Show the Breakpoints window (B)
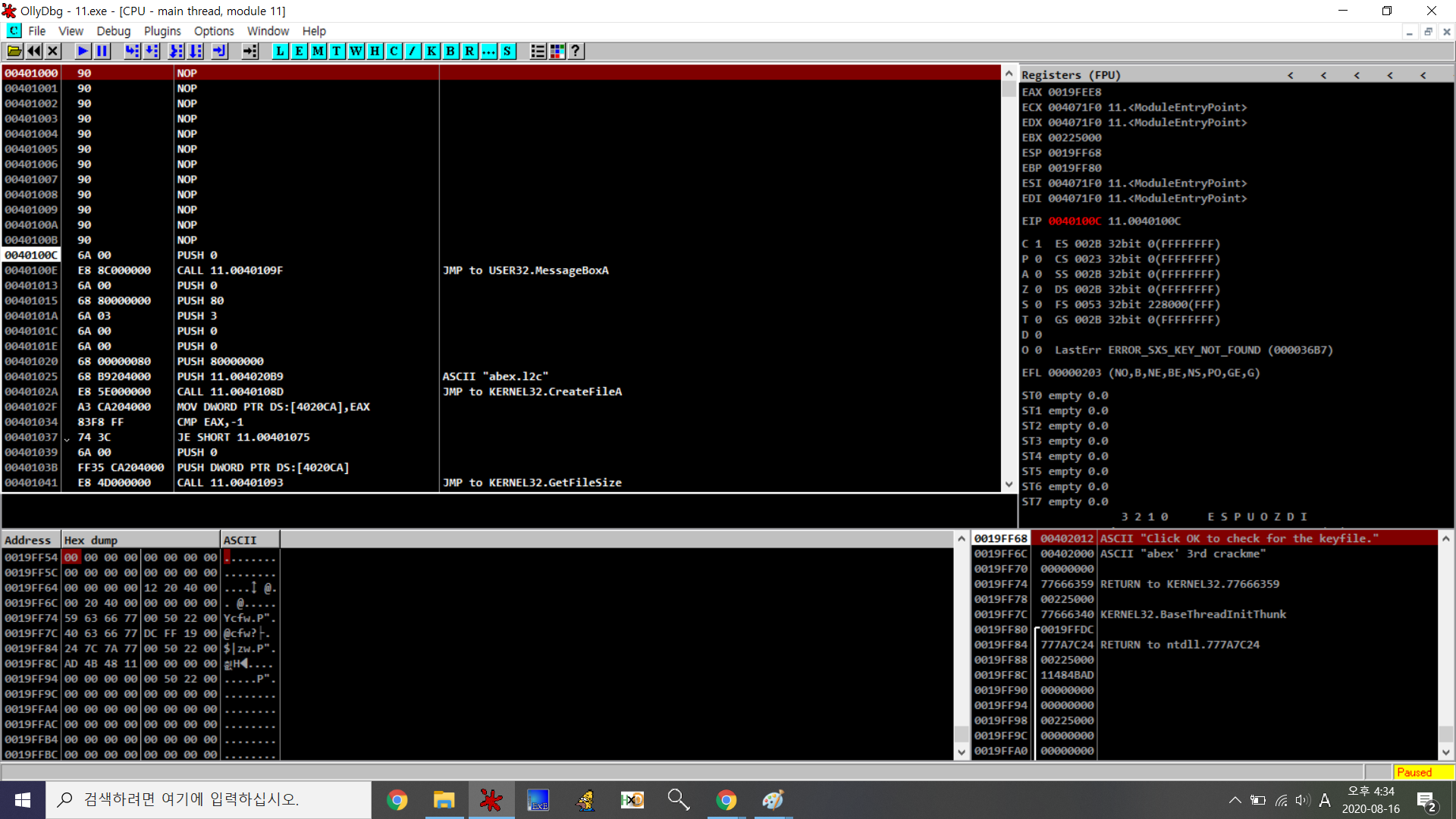1456x819 pixels. (450, 51)
